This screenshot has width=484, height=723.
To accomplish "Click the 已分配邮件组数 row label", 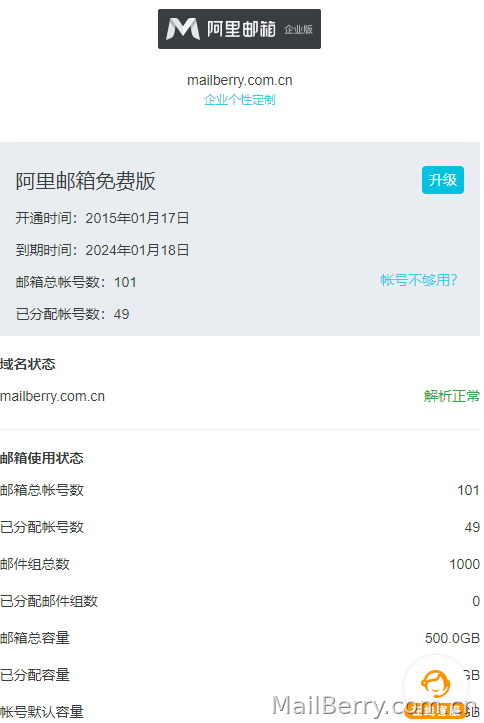I will click(x=49, y=601).
